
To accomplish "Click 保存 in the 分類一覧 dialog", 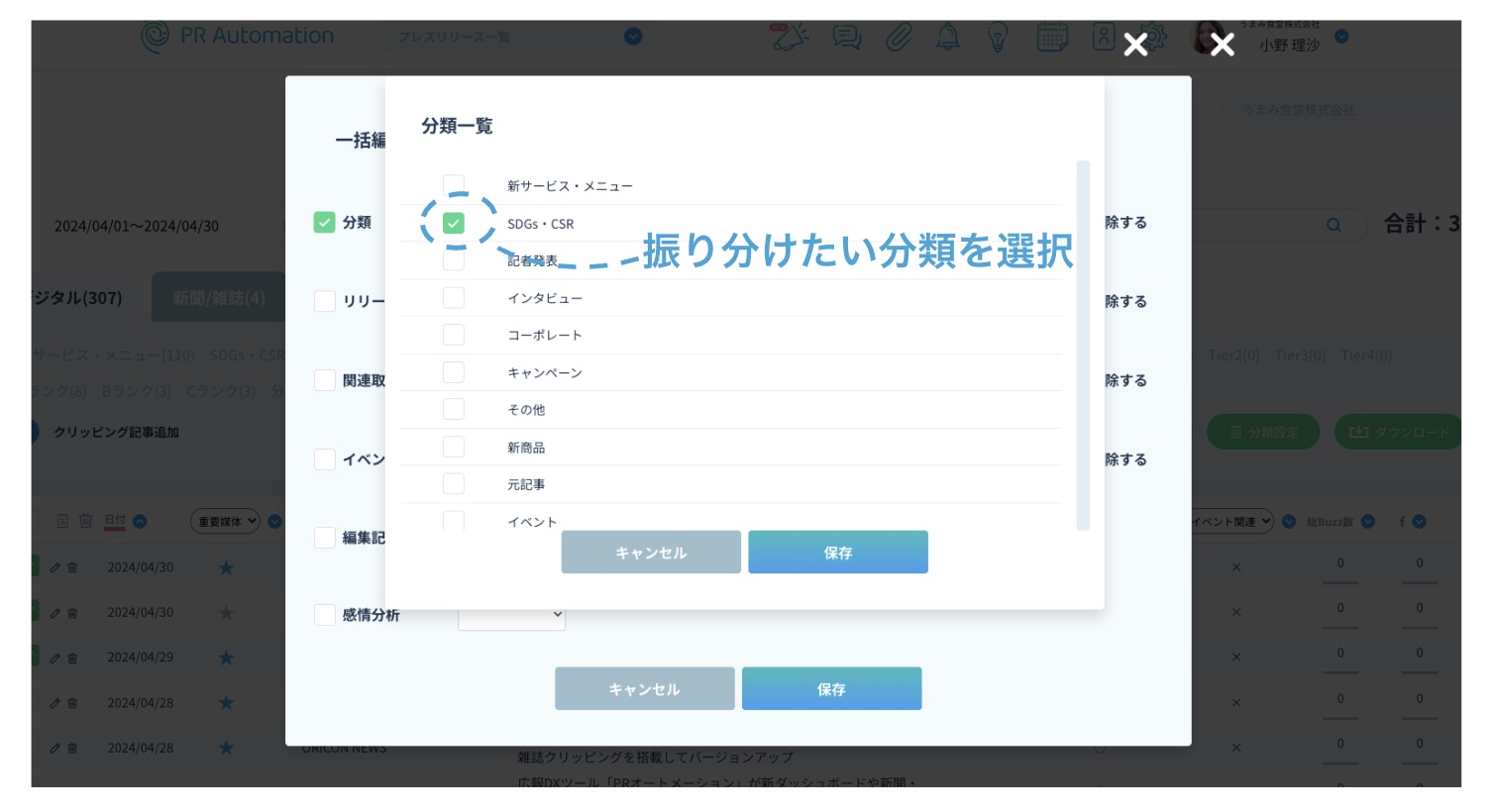I will 837,553.
